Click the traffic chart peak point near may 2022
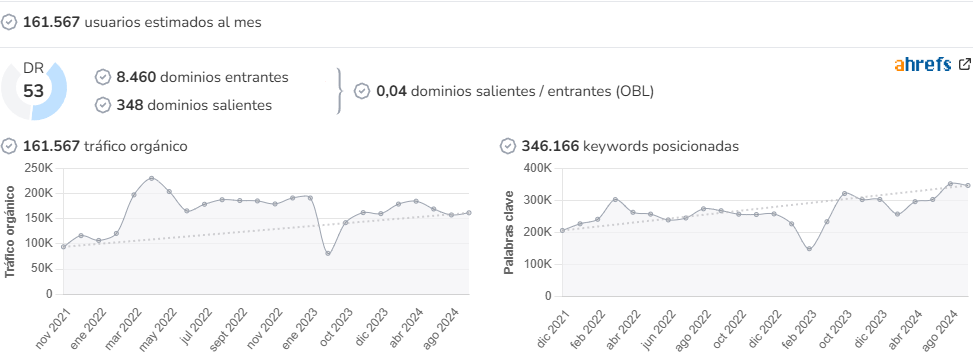Screen dimensions: 975x361 click(x=151, y=178)
